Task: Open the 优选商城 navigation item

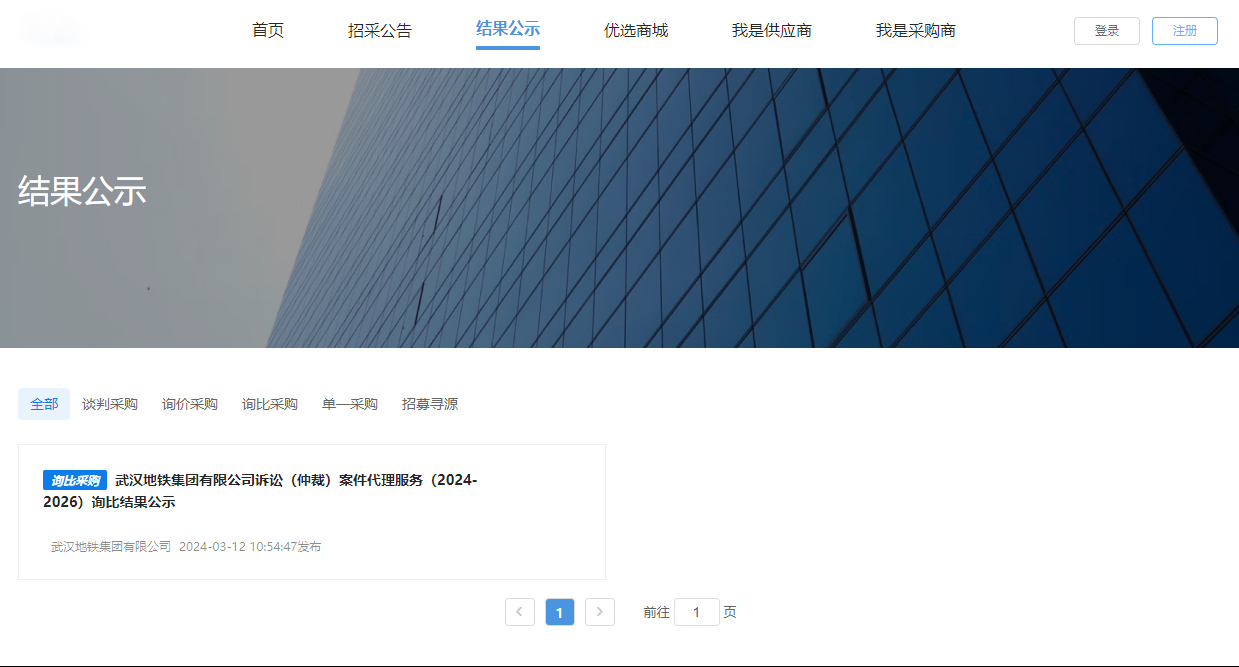Action: click(x=636, y=31)
